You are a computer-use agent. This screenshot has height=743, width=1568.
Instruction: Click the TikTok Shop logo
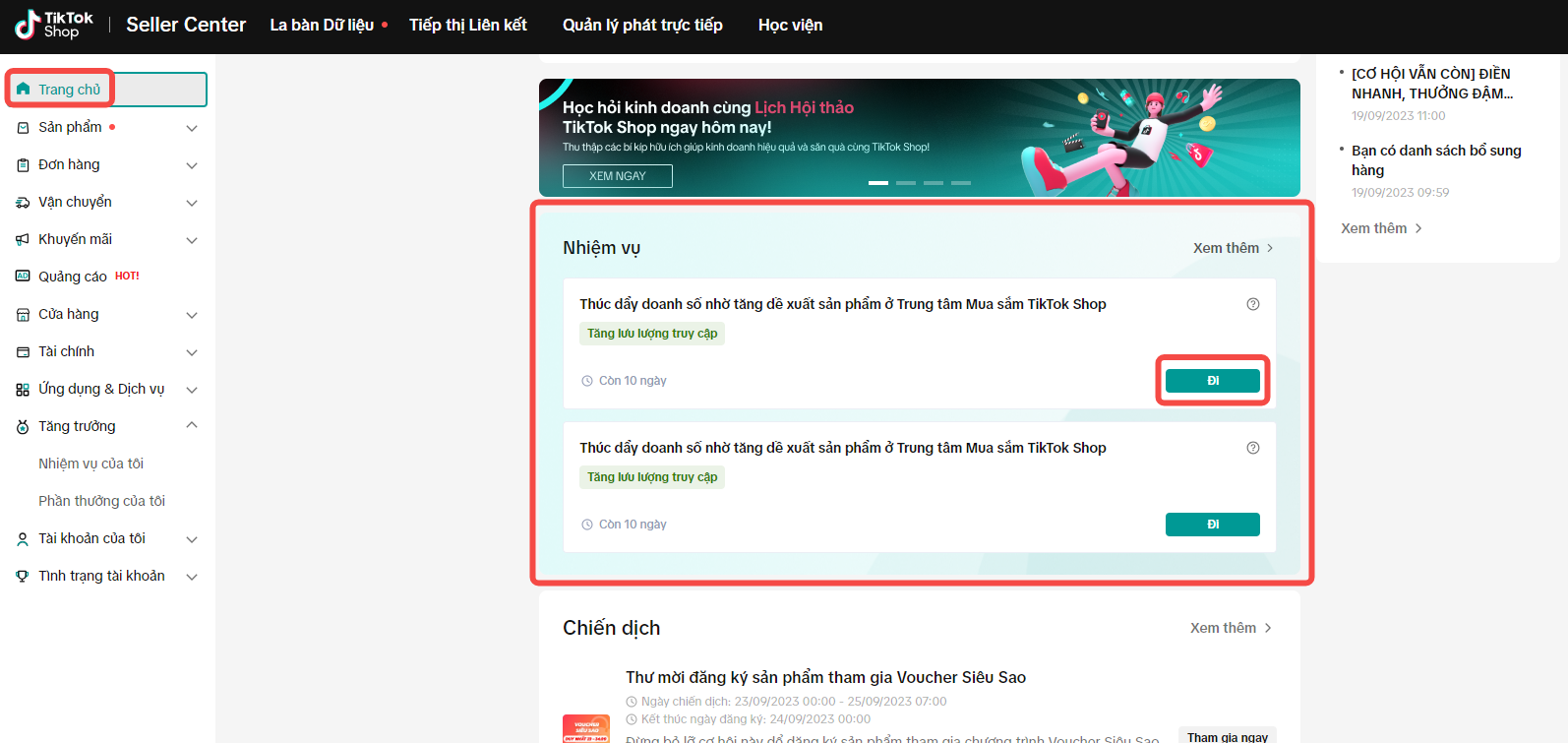(x=54, y=25)
